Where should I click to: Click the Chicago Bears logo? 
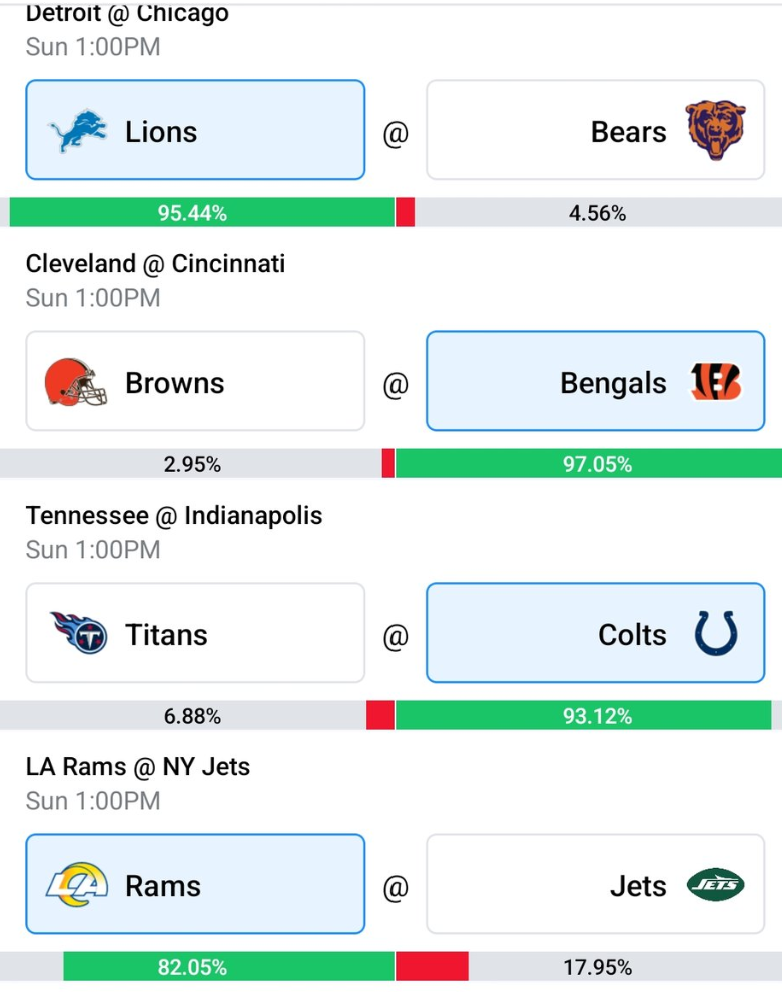pos(716,130)
